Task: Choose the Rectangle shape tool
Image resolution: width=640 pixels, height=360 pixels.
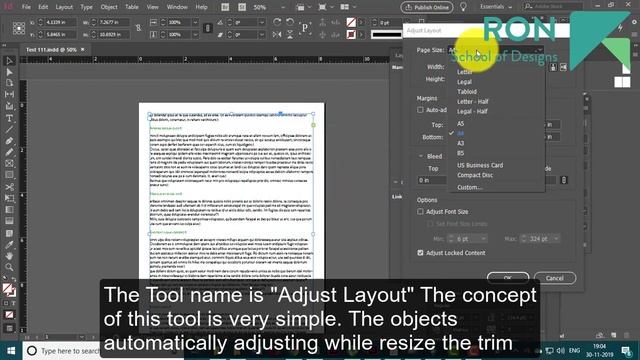Action: click(x=9, y=175)
